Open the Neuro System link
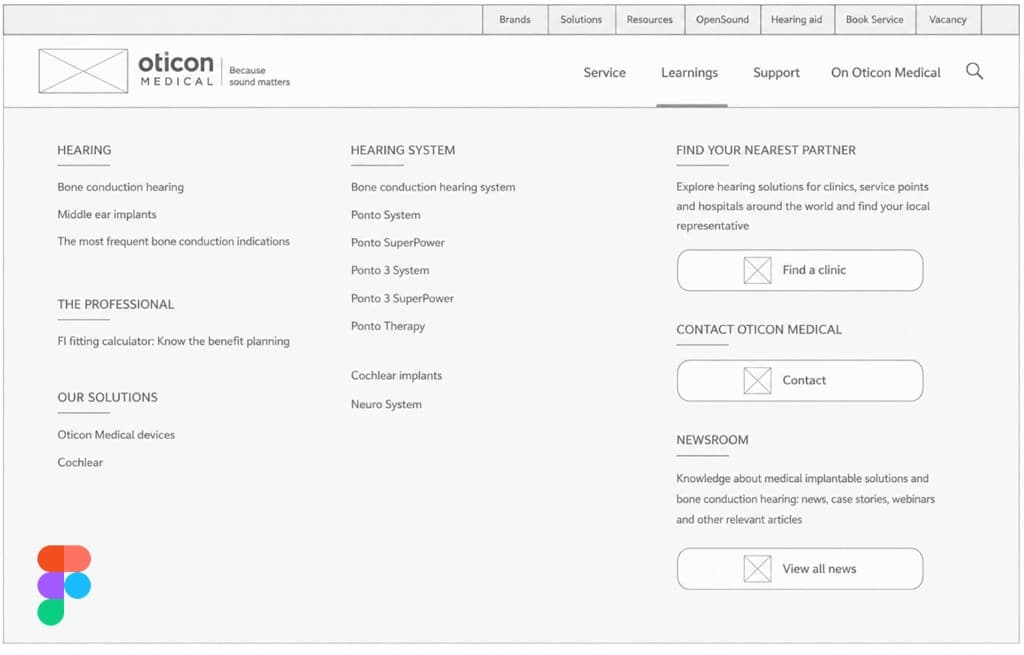The height and width of the screenshot is (655, 1024). (387, 404)
